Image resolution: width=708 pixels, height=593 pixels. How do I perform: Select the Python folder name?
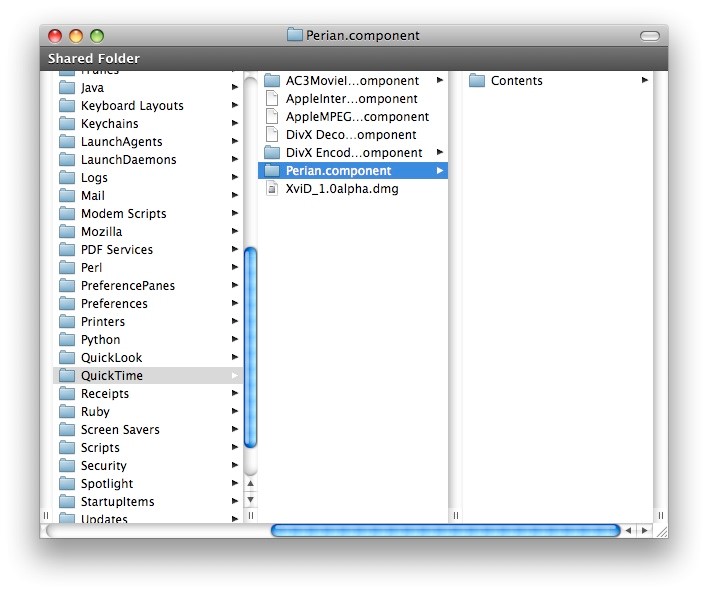[x=100, y=340]
